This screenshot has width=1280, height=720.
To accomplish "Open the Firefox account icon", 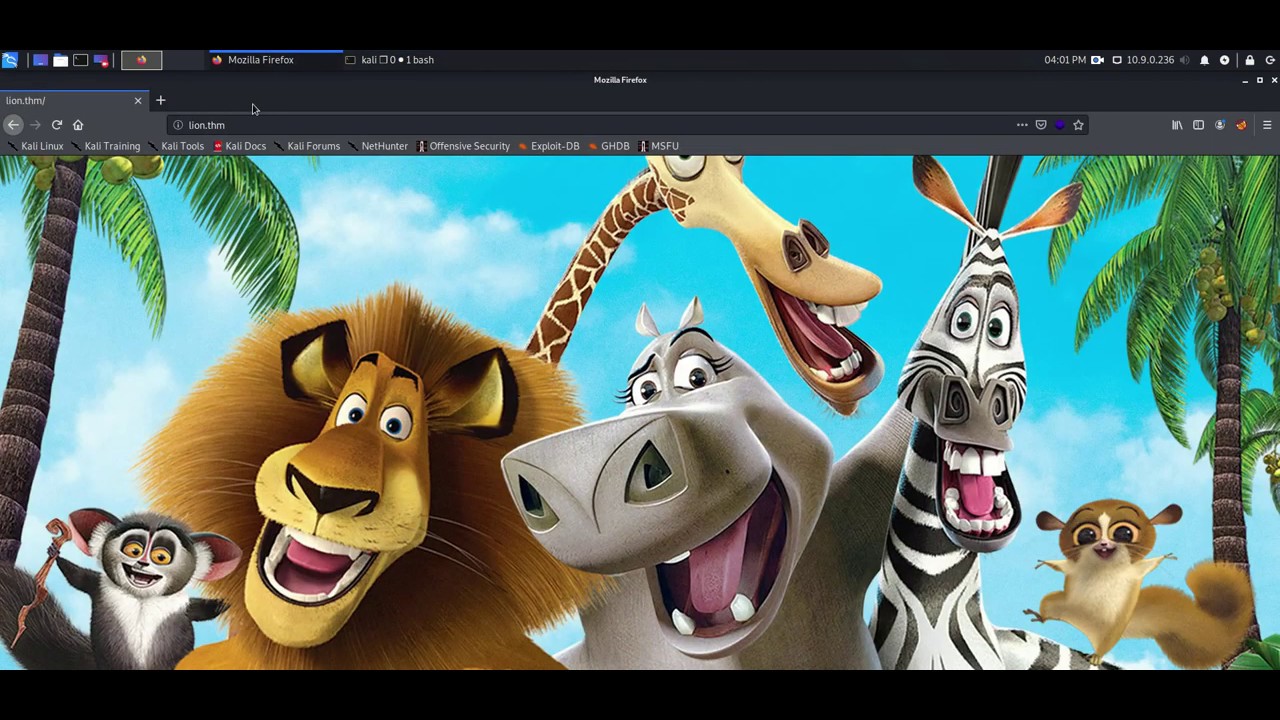I will [1220, 125].
